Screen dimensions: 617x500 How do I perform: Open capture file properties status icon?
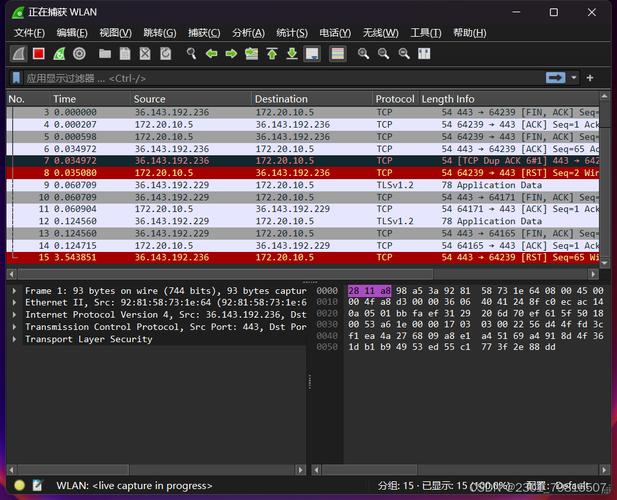click(x=37, y=485)
